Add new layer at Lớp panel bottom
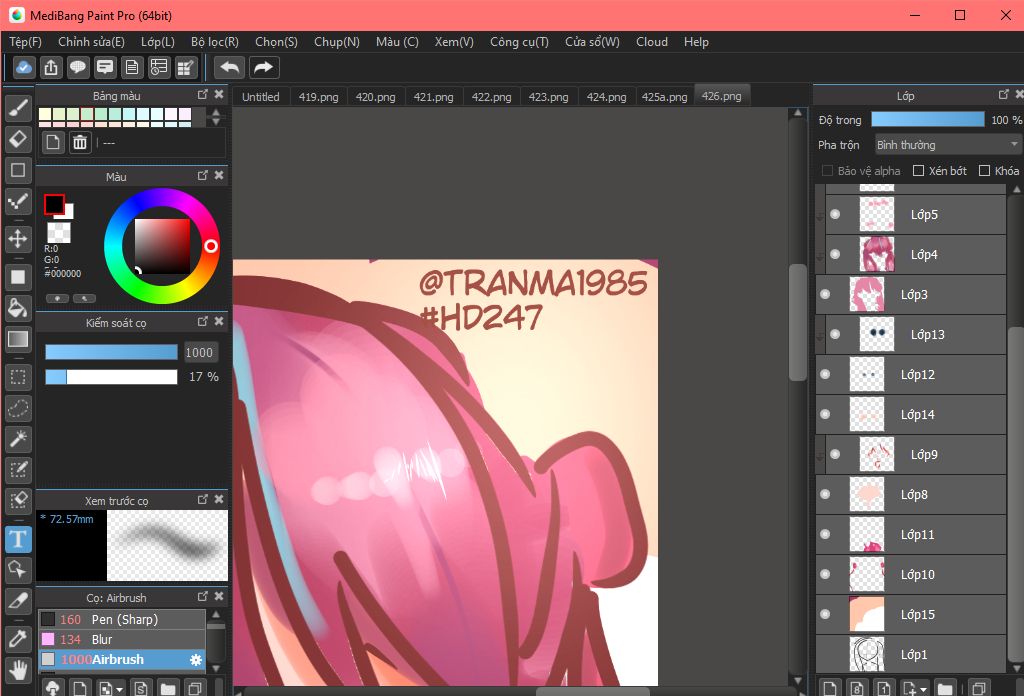Screen dimensions: 1024x696 click(x=829, y=688)
